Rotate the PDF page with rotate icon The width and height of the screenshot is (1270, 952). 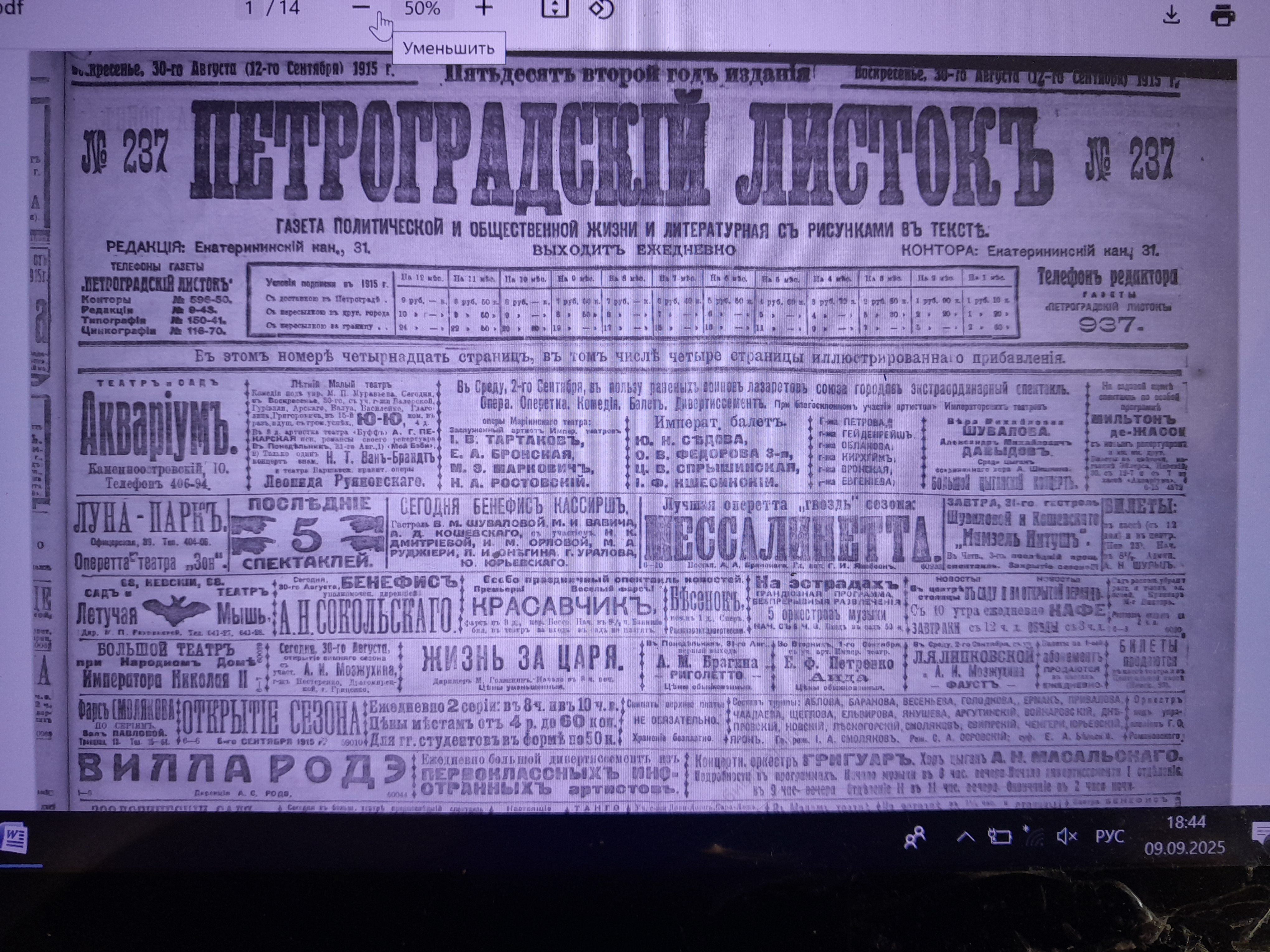pyautogui.click(x=602, y=8)
